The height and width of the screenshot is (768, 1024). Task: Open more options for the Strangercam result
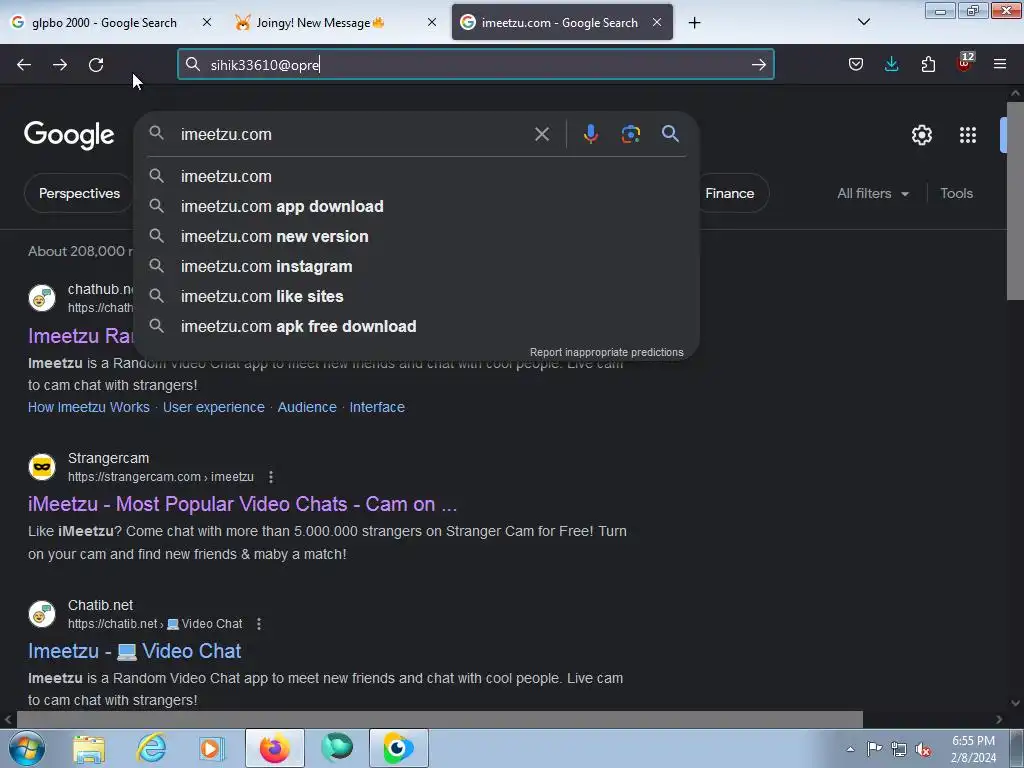(271, 477)
